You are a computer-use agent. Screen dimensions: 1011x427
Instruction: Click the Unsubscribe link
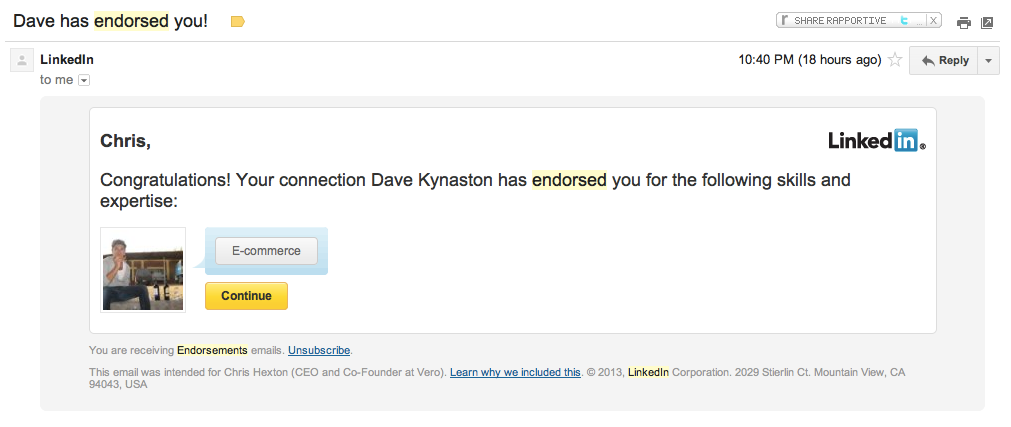[x=319, y=350]
